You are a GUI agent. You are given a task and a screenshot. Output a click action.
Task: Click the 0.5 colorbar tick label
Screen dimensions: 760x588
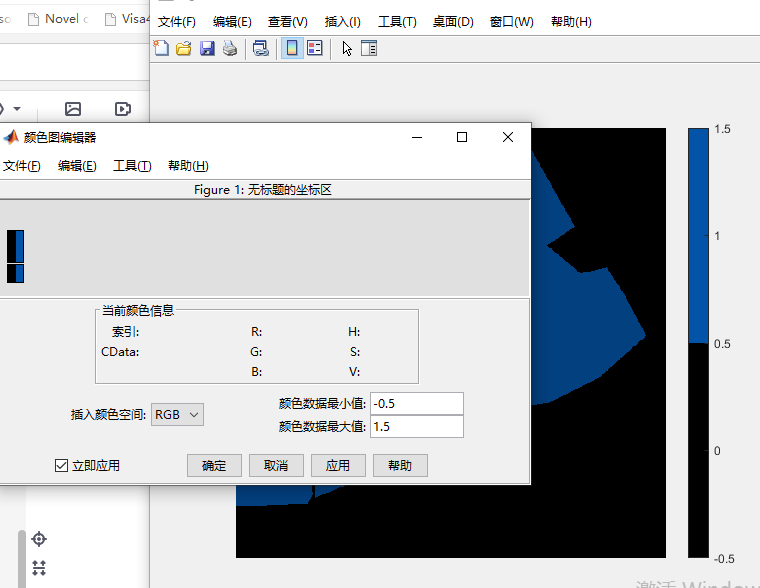(x=722, y=344)
